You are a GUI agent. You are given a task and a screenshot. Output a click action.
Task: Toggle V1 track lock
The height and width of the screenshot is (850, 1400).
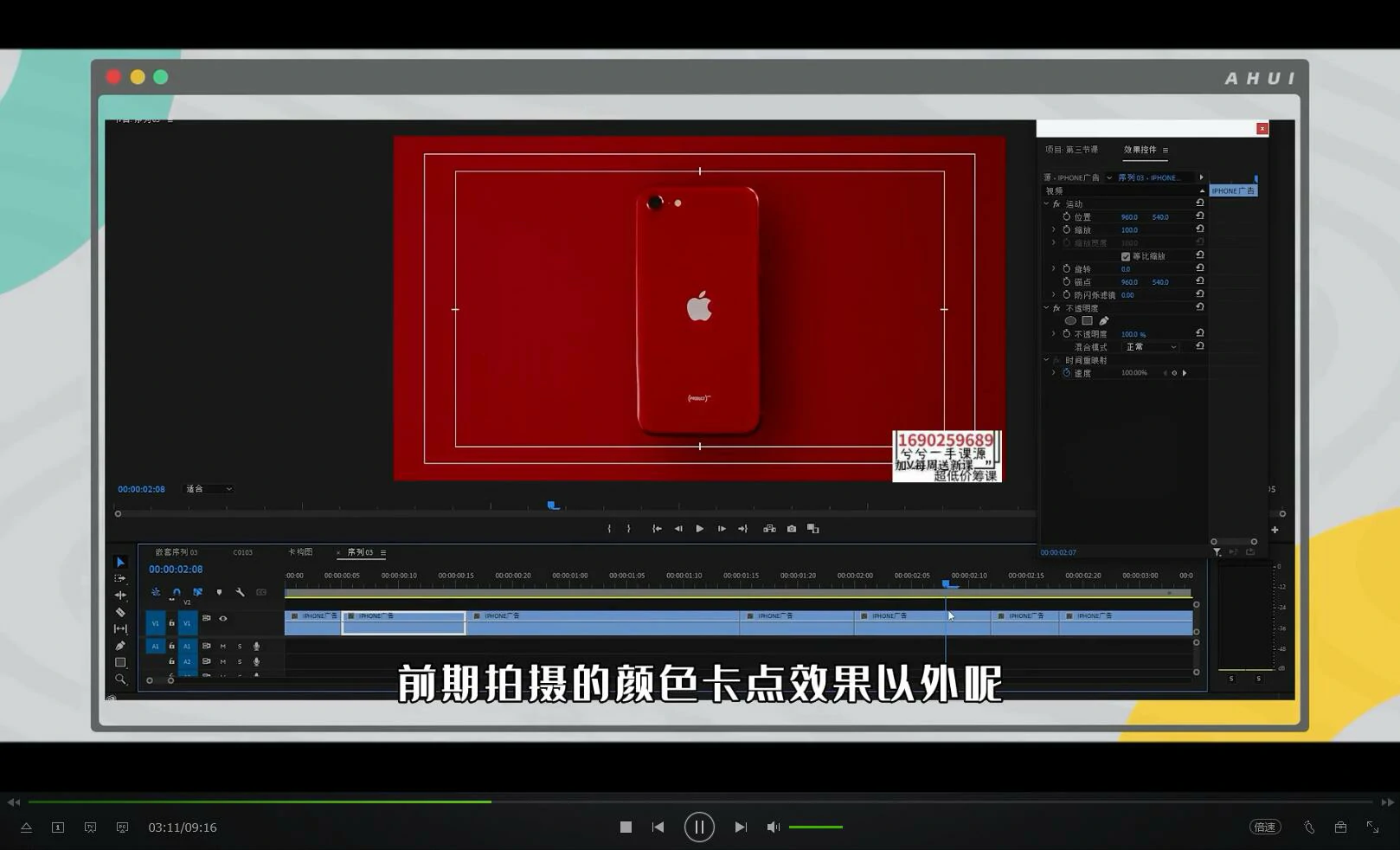point(171,622)
